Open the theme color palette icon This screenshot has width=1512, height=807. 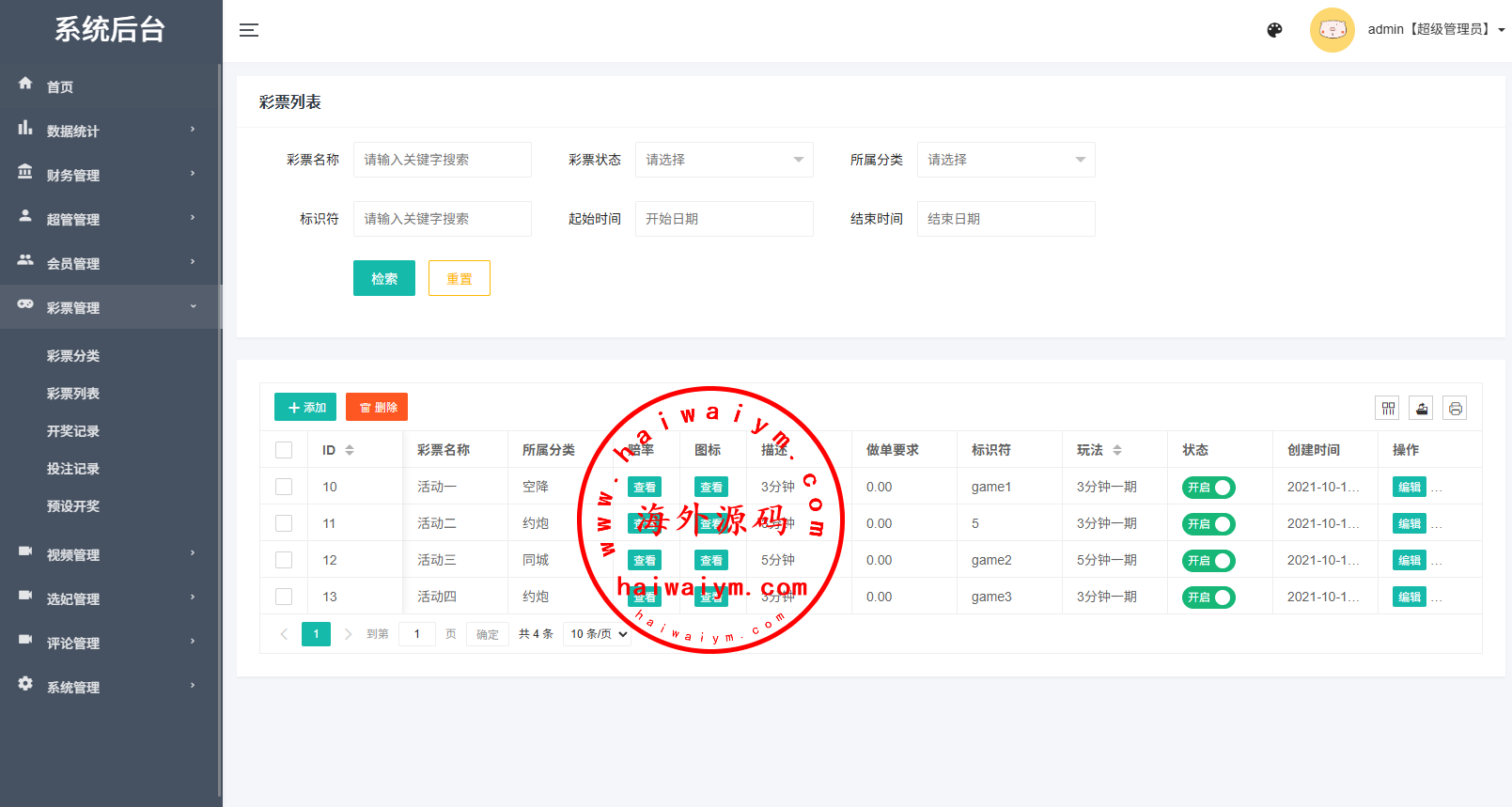tap(1274, 30)
